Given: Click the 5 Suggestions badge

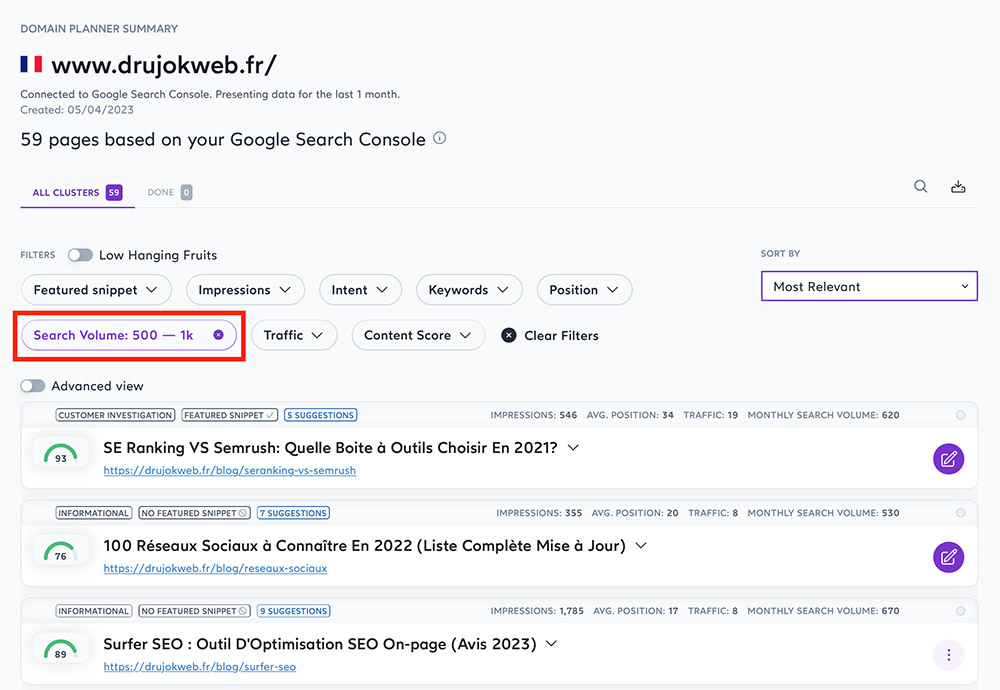Looking at the screenshot, I should [x=320, y=415].
